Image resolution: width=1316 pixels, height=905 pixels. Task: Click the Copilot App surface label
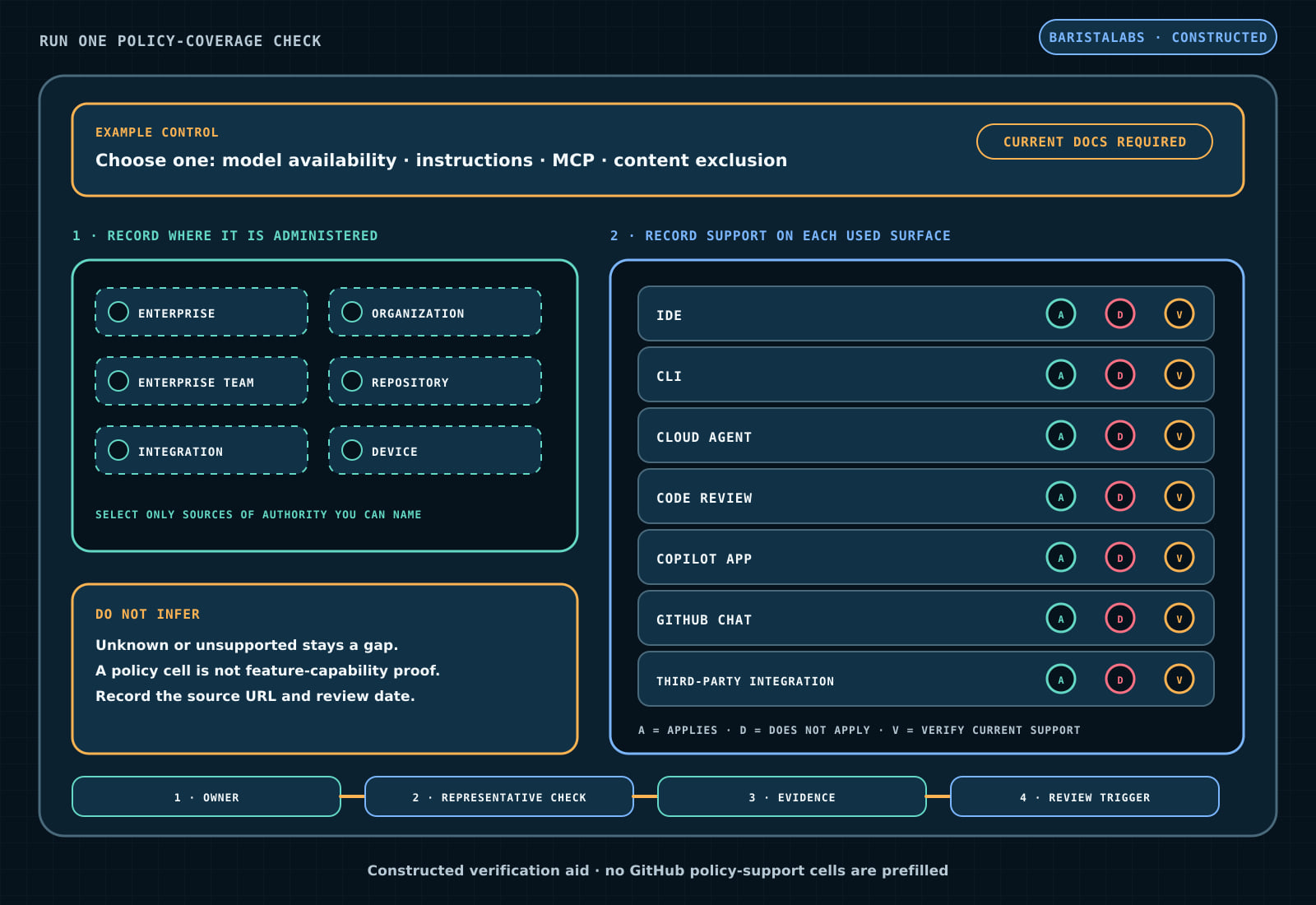point(704,559)
